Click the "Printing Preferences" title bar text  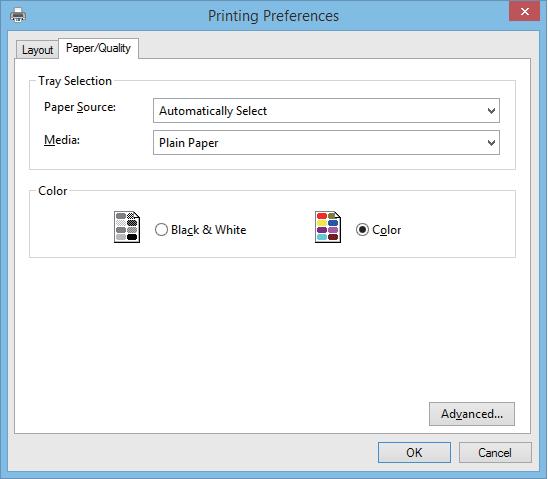(x=273, y=16)
